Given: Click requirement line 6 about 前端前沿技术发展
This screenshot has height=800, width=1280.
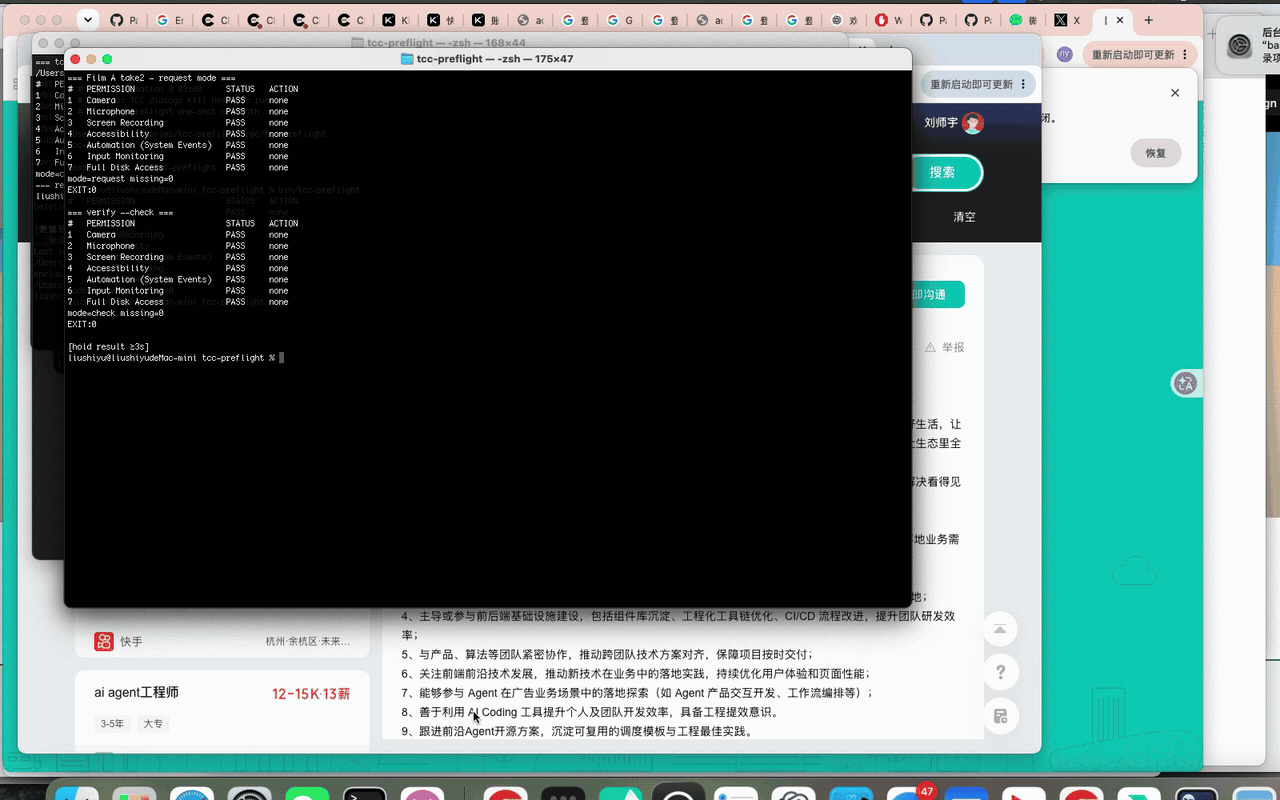Looking at the screenshot, I should [636, 673].
